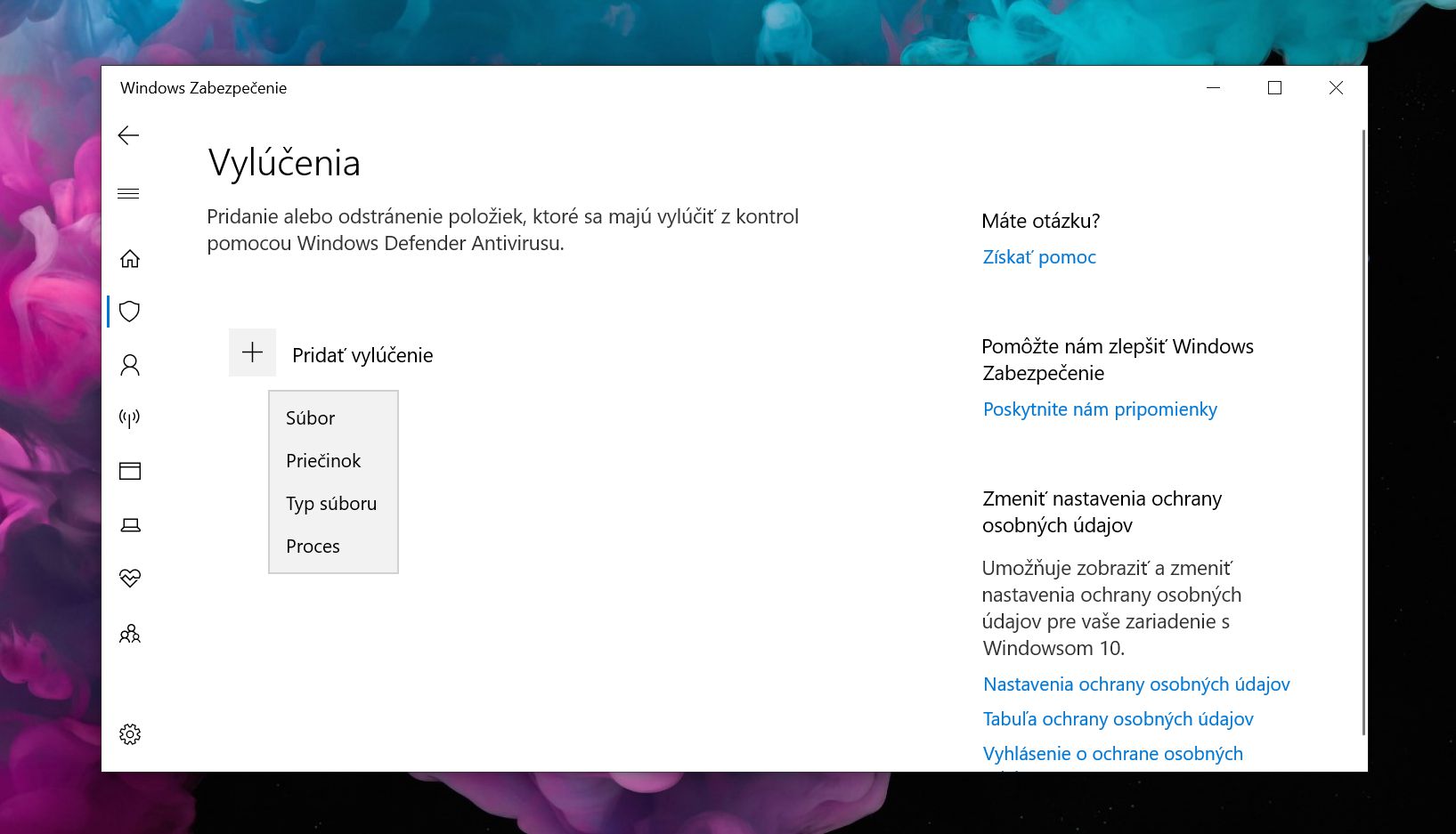Go back using the back arrow
The image size is (1456, 834).
[129, 135]
